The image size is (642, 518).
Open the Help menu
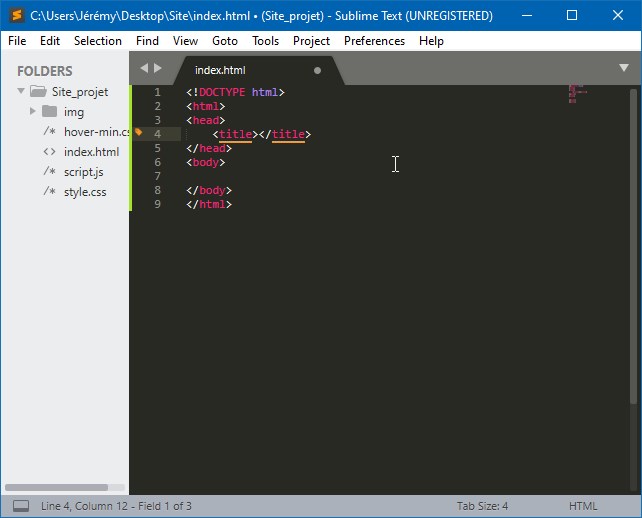coord(431,41)
